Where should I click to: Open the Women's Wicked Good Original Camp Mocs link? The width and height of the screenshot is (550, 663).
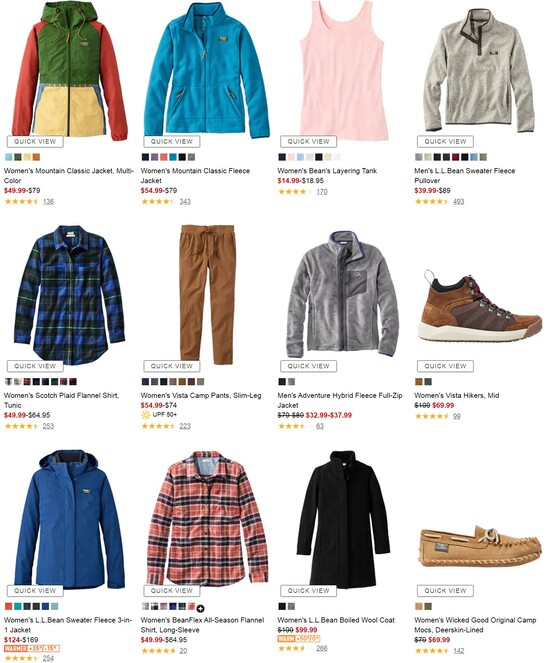coord(475,625)
